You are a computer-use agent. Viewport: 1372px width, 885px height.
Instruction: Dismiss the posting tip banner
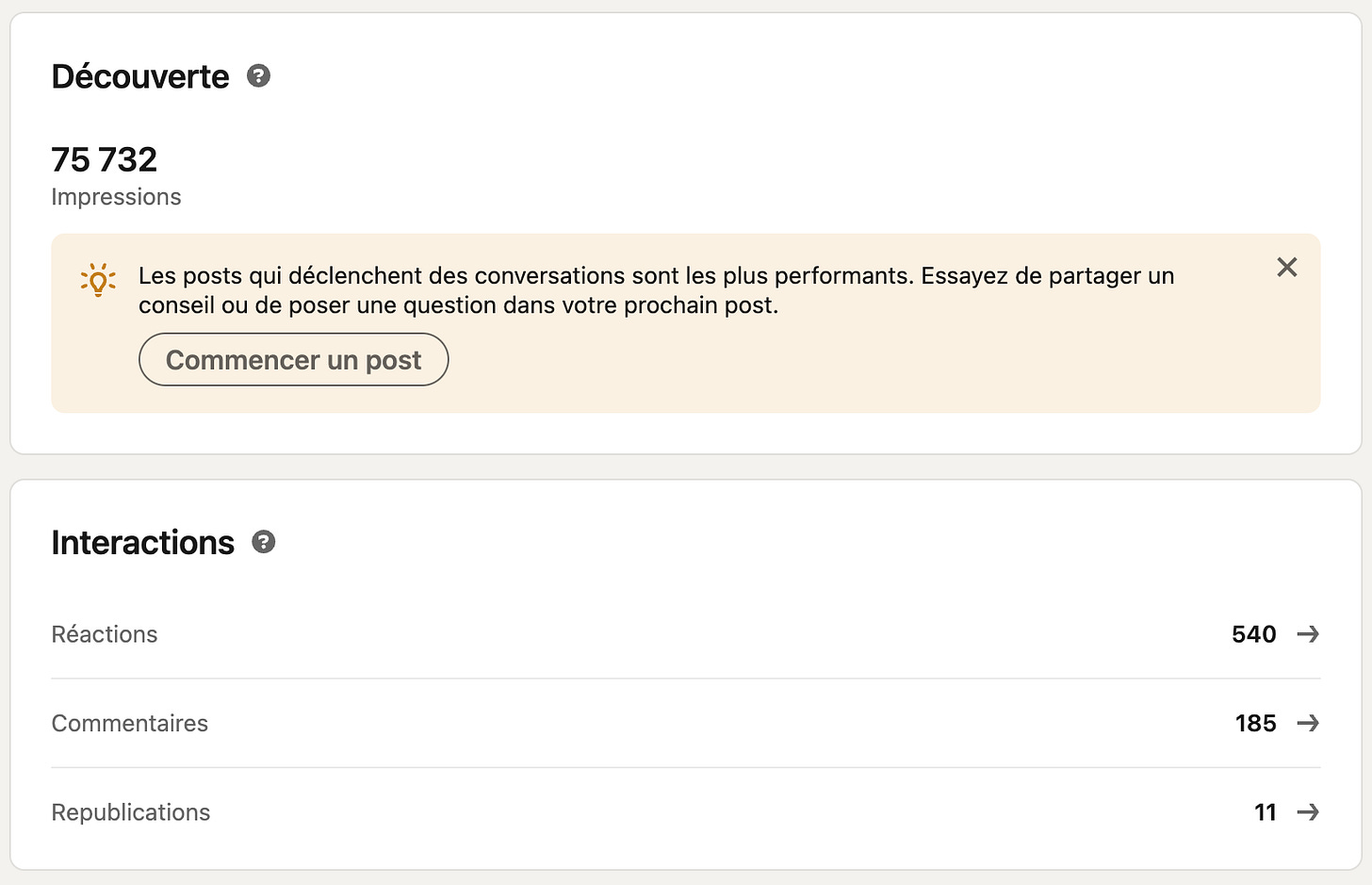coord(1287,268)
